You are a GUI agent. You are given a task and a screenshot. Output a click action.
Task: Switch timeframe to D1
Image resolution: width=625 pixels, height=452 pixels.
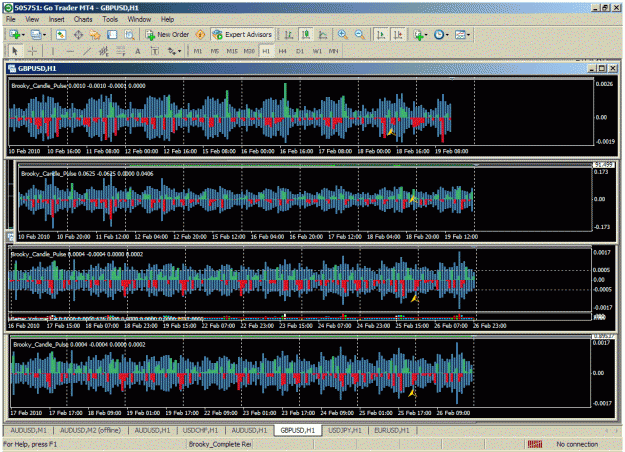(300, 51)
